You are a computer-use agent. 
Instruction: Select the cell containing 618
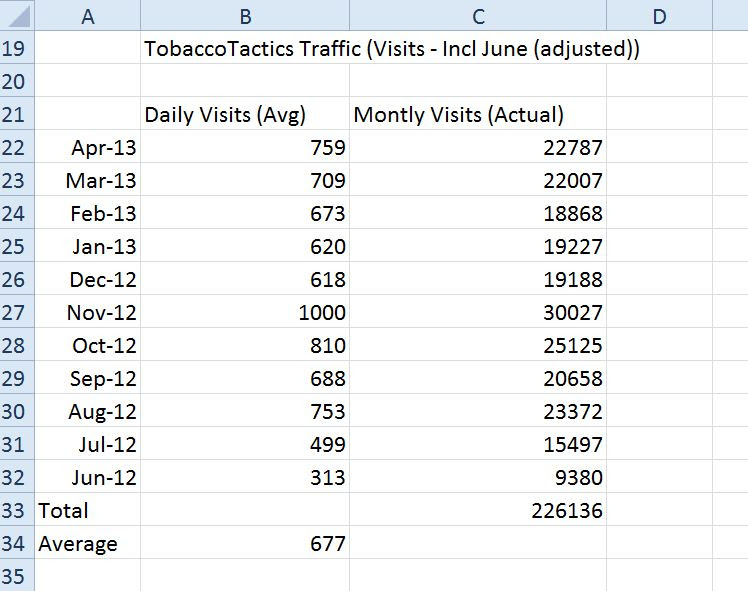click(245, 279)
